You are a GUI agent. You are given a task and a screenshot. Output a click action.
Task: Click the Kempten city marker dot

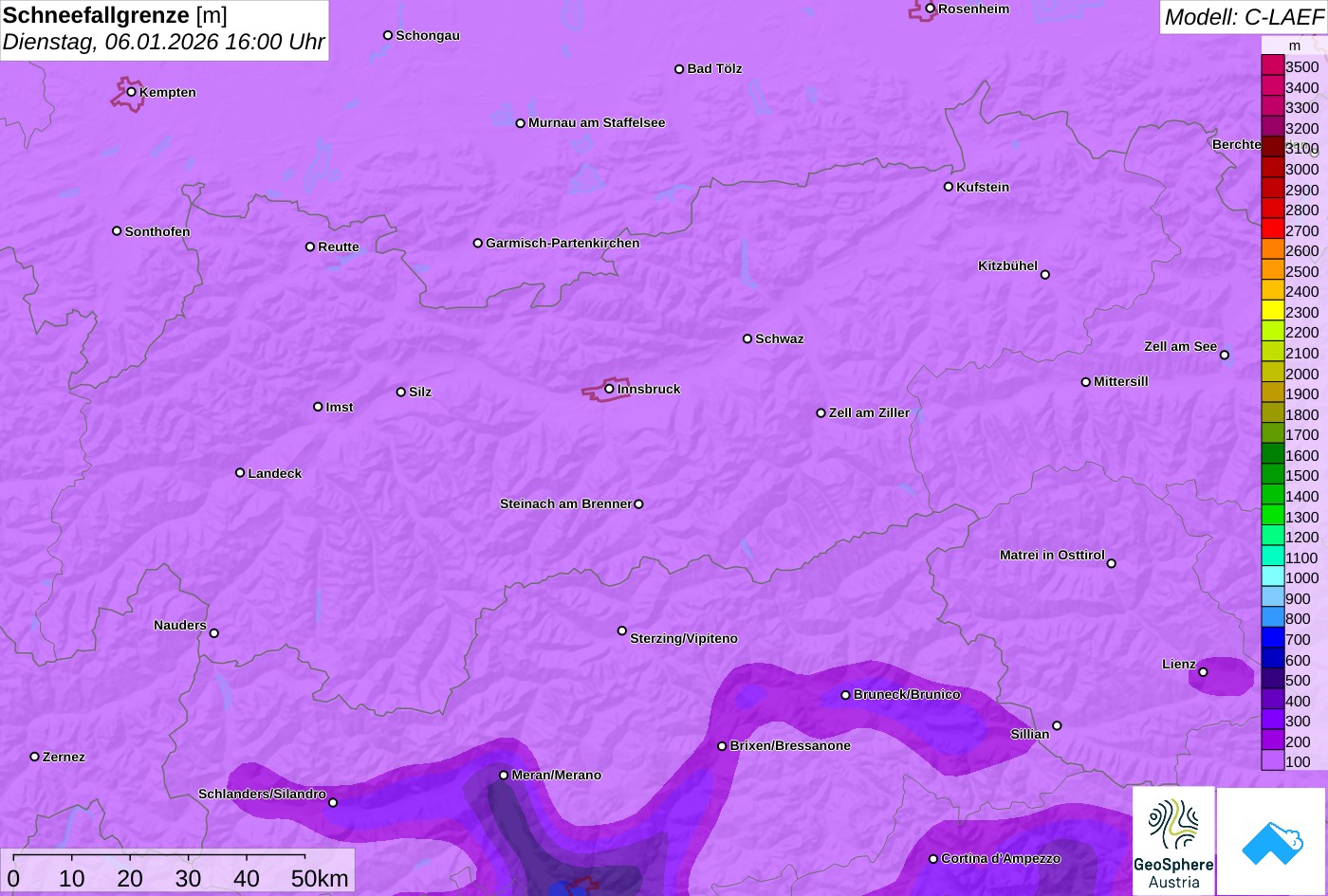[132, 92]
